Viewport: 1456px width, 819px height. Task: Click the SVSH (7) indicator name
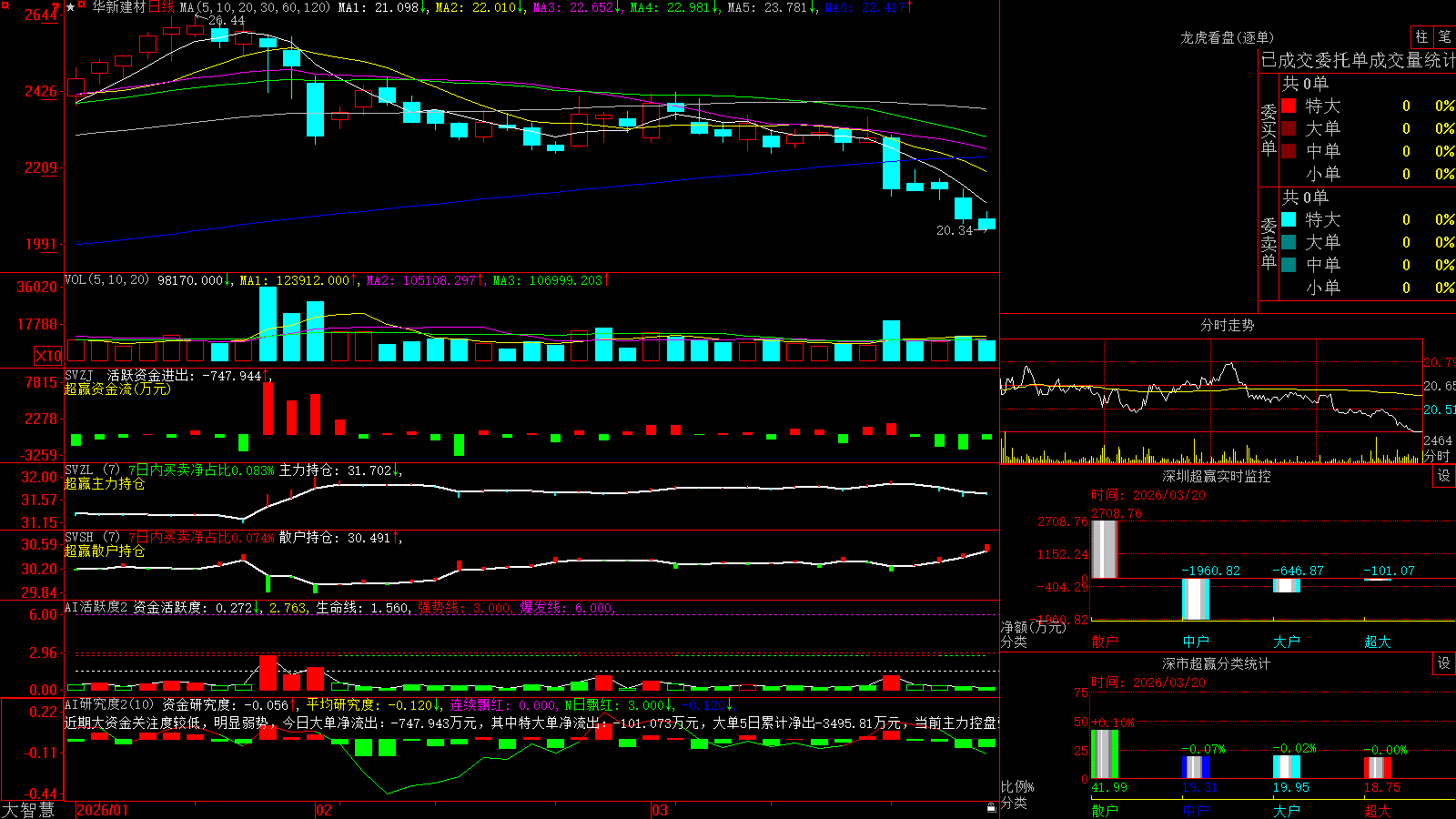click(92, 537)
